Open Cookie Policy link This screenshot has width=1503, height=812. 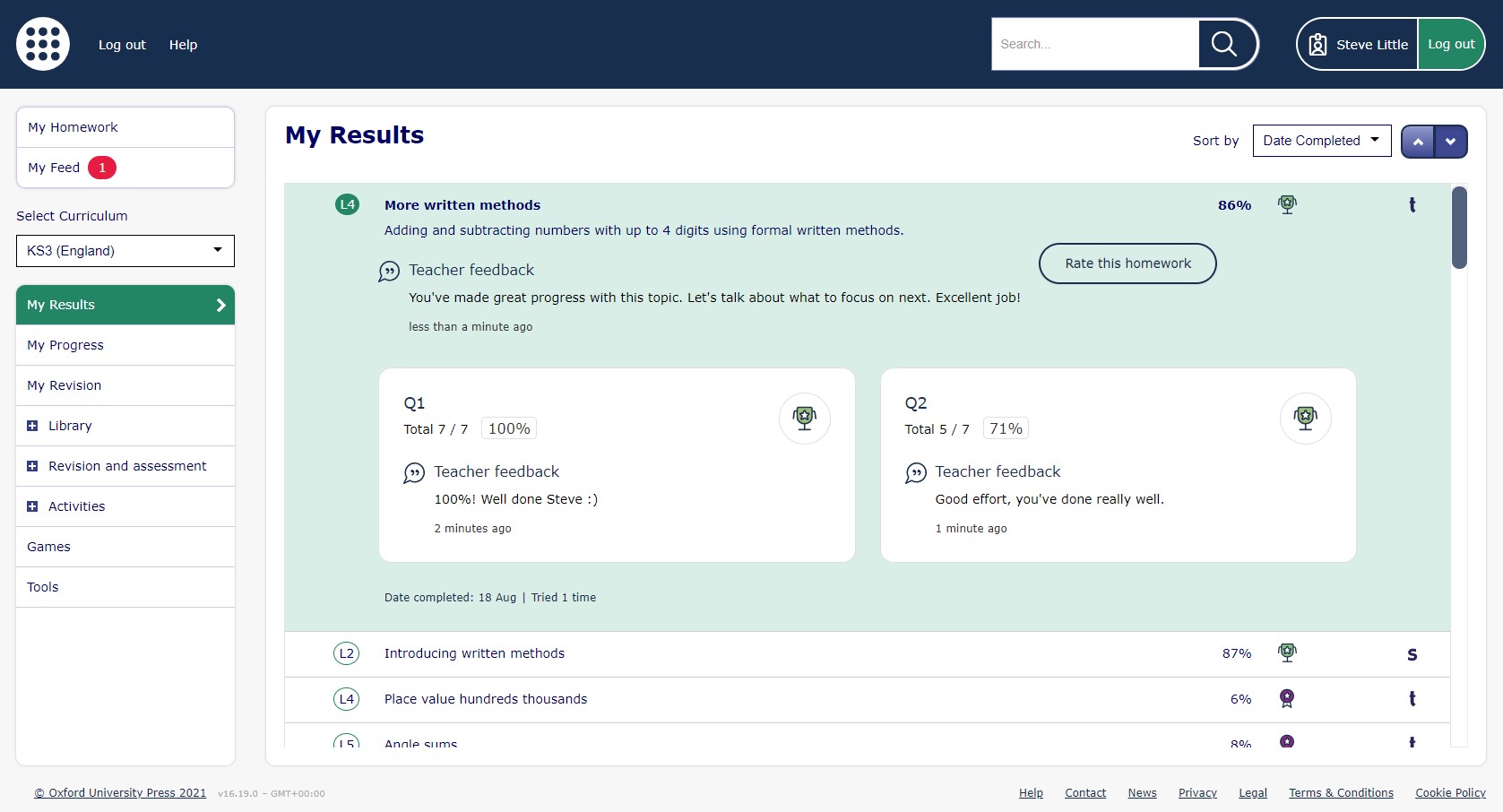[1450, 793]
